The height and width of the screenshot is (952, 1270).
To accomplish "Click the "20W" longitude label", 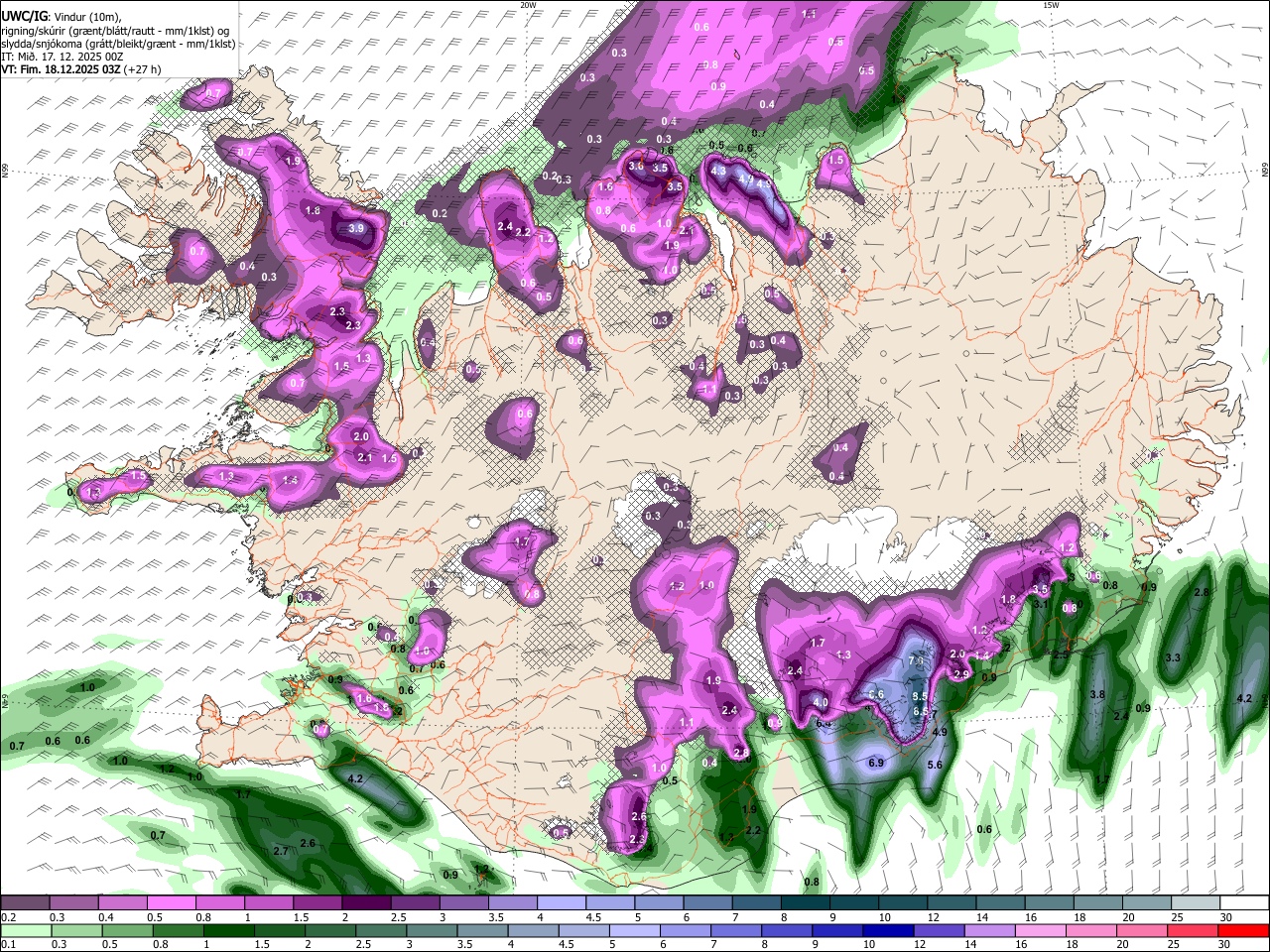I will (x=528, y=5).
